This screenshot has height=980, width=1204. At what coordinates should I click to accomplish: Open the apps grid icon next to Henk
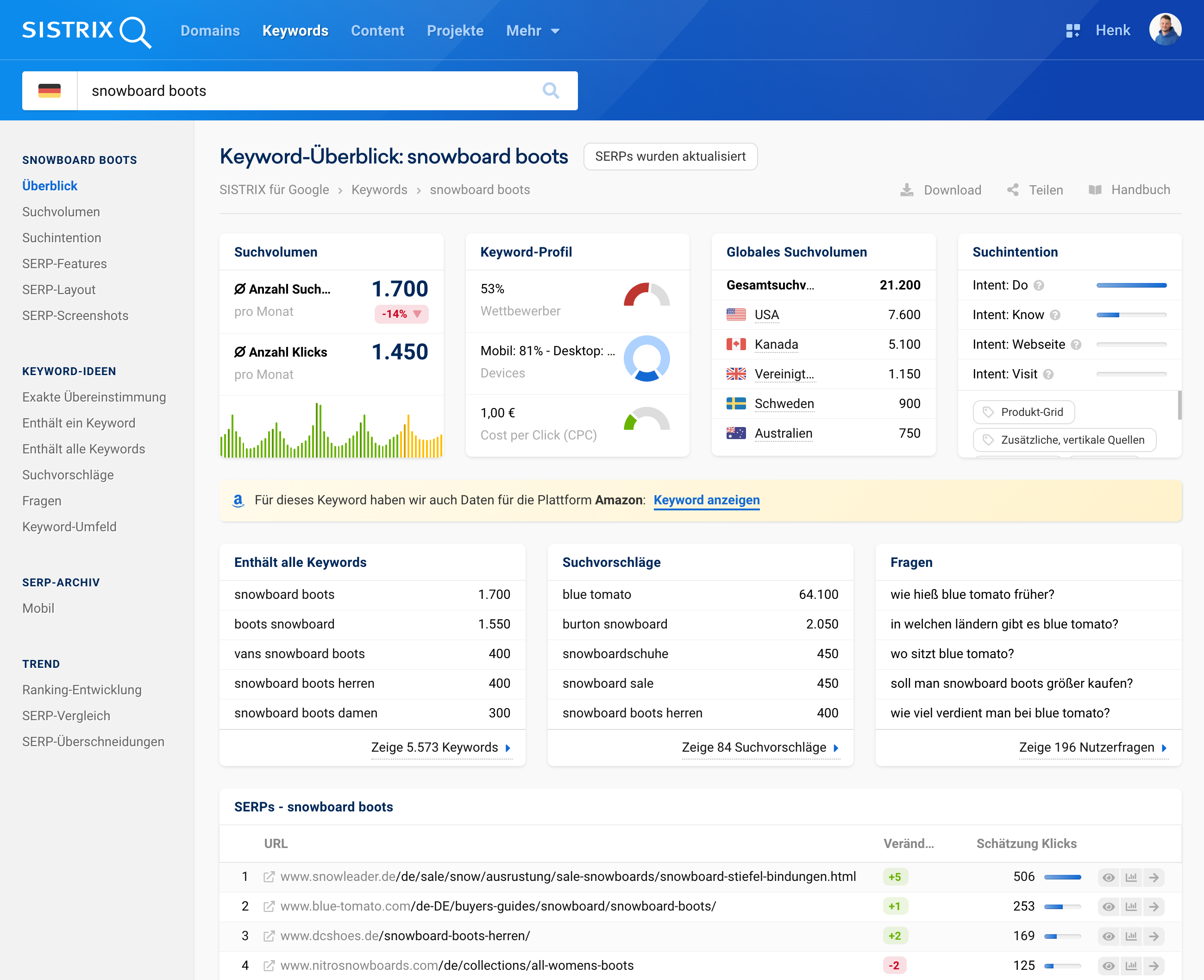[1072, 31]
